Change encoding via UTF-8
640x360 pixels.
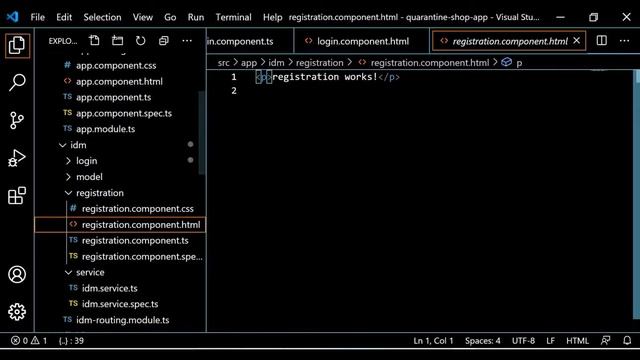point(523,340)
